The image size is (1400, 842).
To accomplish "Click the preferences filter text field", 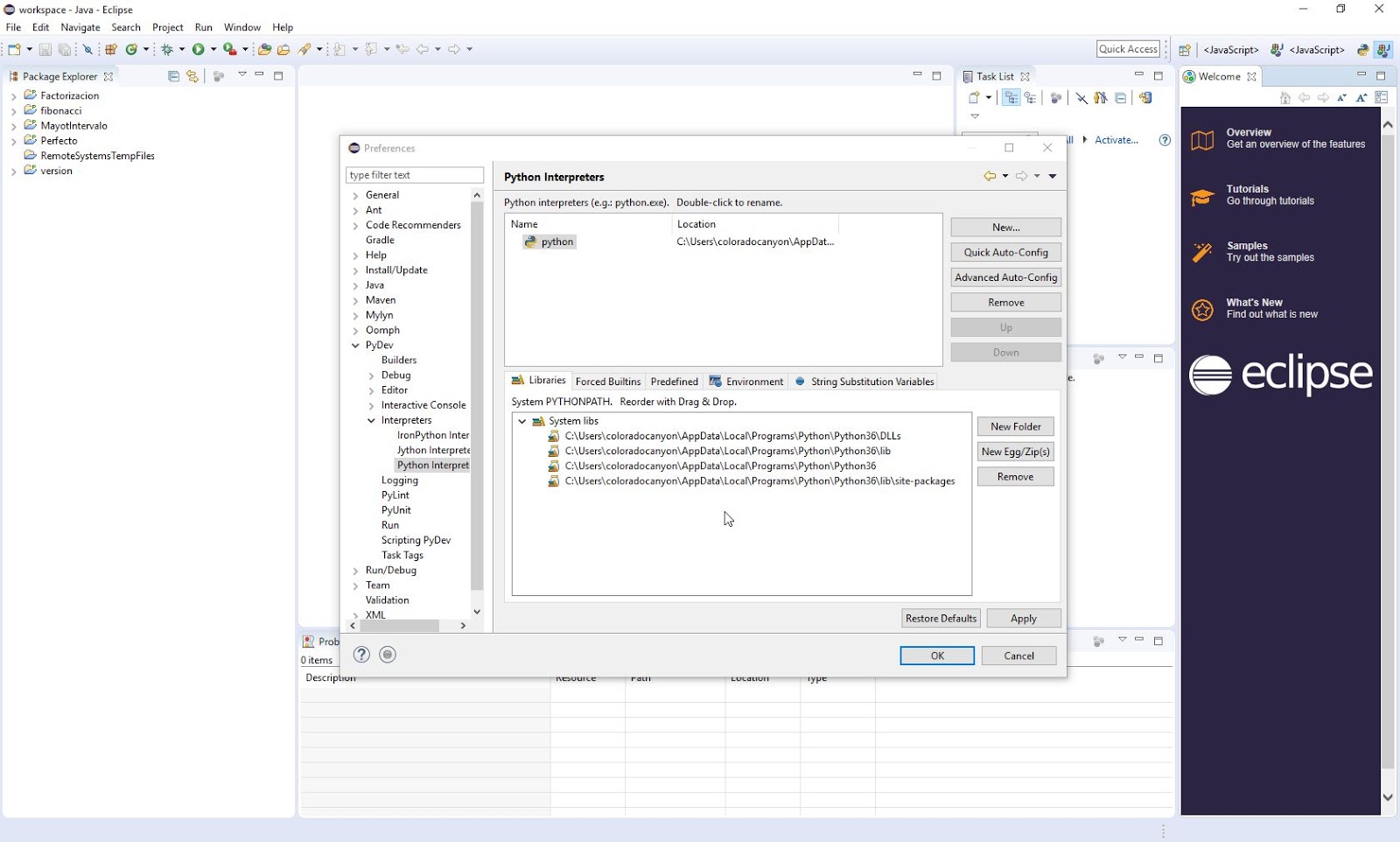I will click(x=415, y=175).
